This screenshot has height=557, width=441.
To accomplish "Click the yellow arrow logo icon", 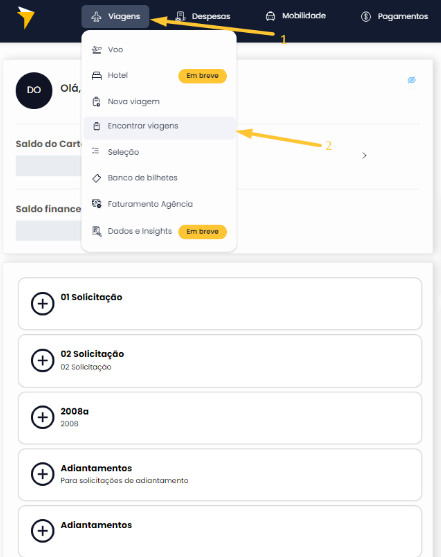I will 26,17.
